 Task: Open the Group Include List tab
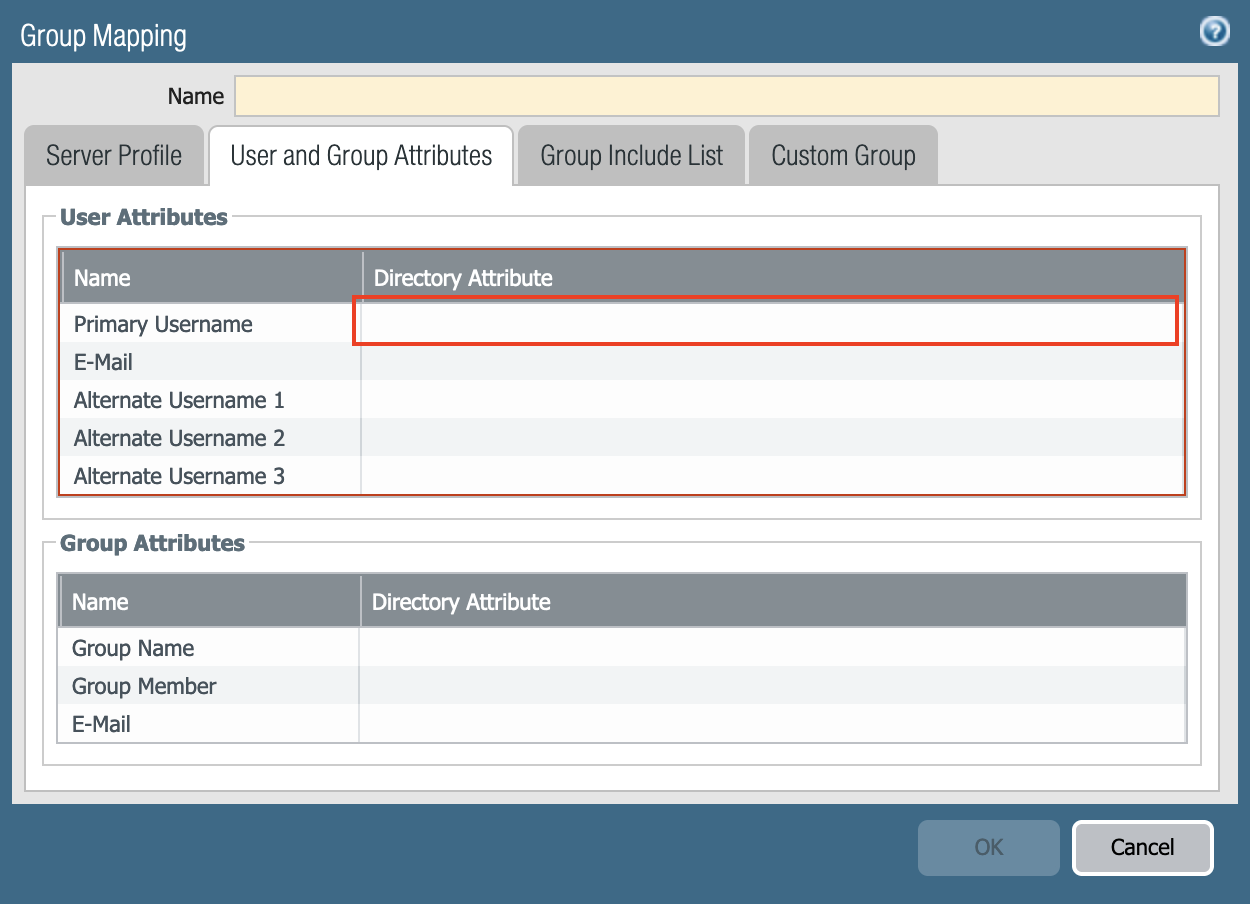click(631, 155)
